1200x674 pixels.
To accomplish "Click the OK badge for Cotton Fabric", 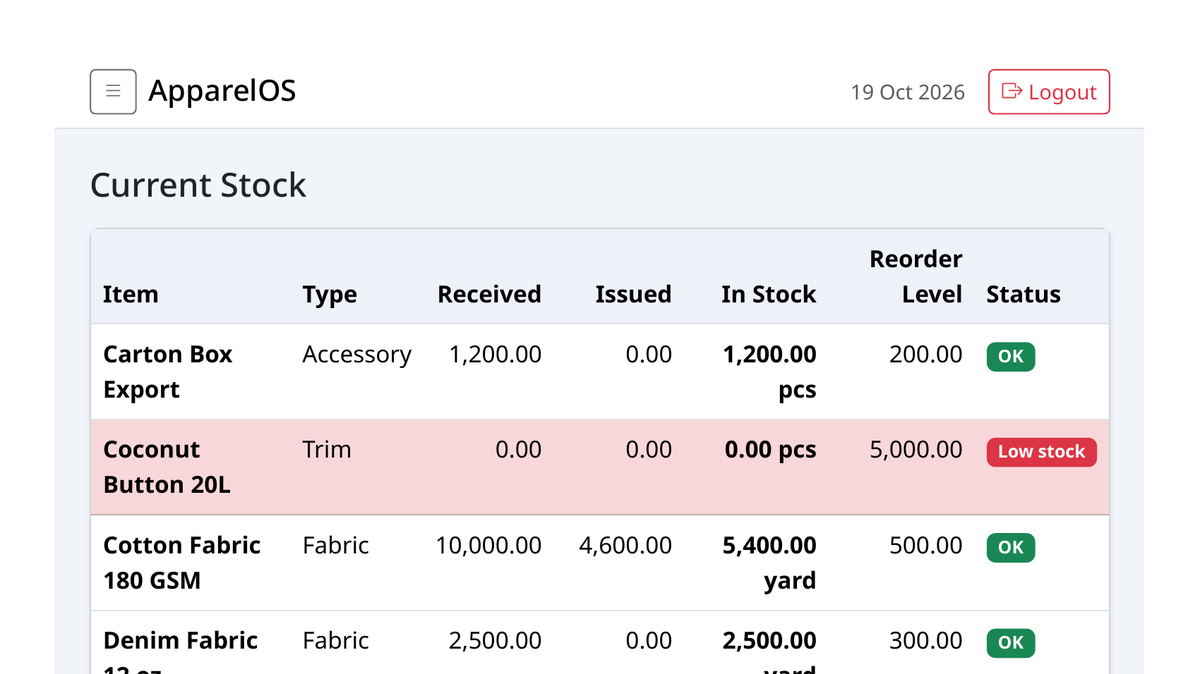I will [1011, 547].
